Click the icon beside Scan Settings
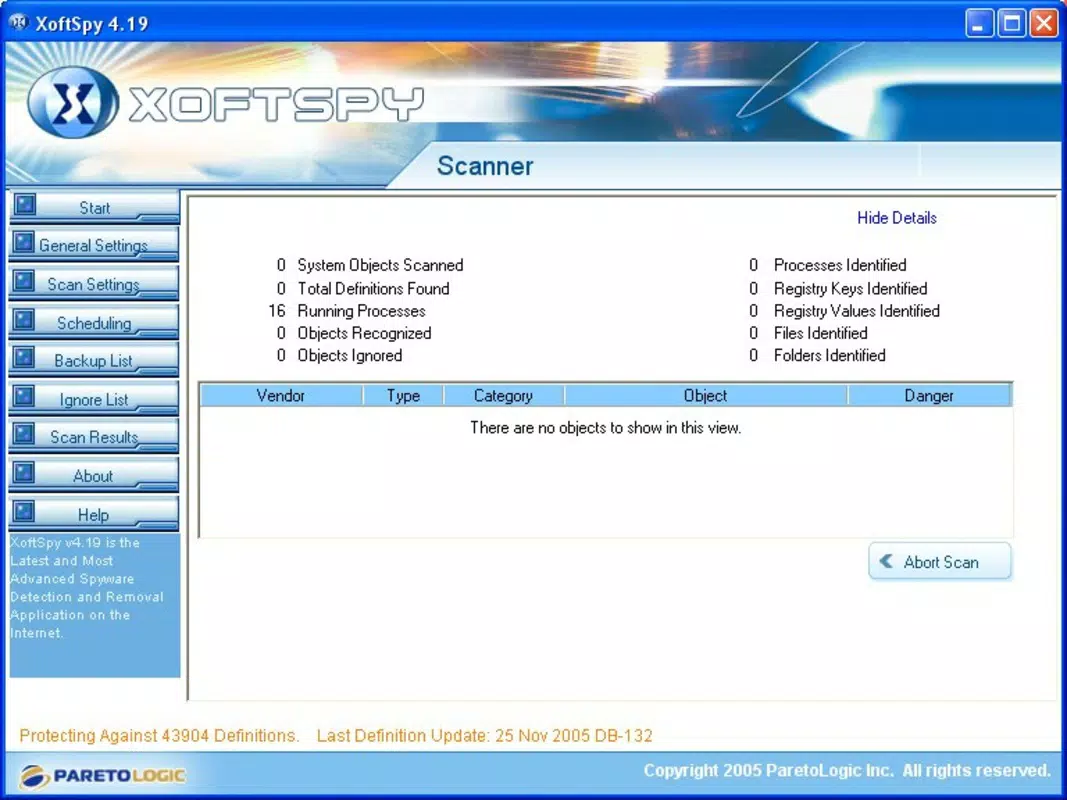1067x800 pixels. point(25,280)
